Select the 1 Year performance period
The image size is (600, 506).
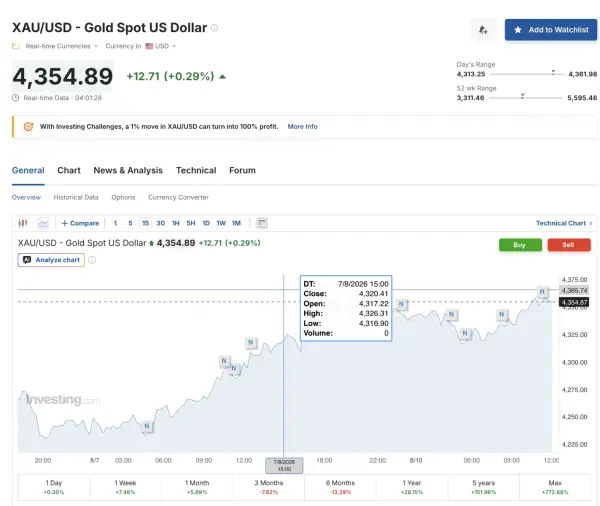tap(412, 487)
